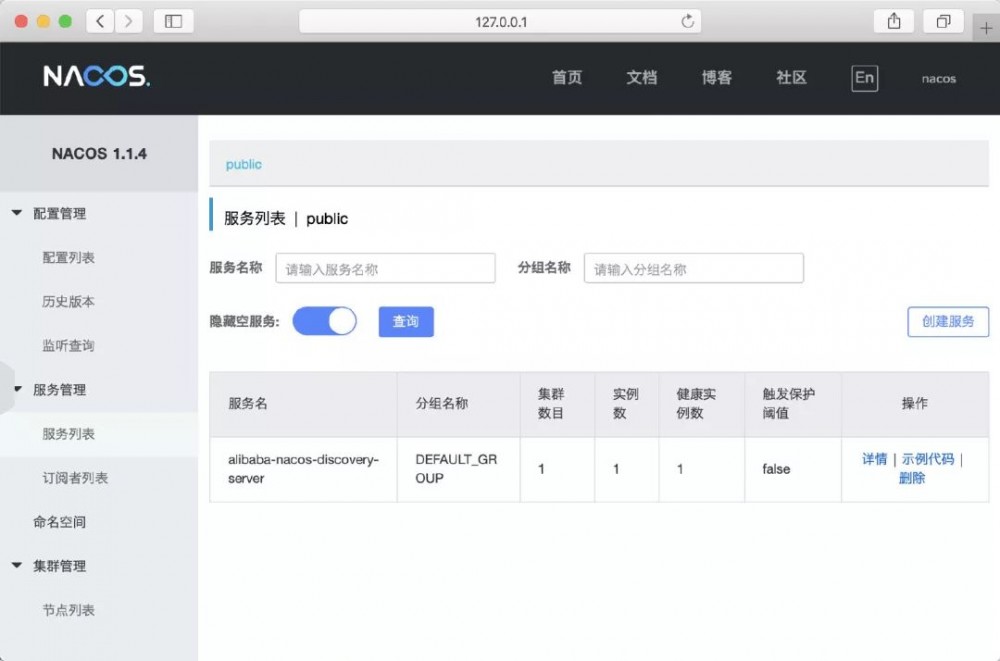Select the public namespace tab
Viewport: 1000px width, 661px height.
pyautogui.click(x=244, y=165)
